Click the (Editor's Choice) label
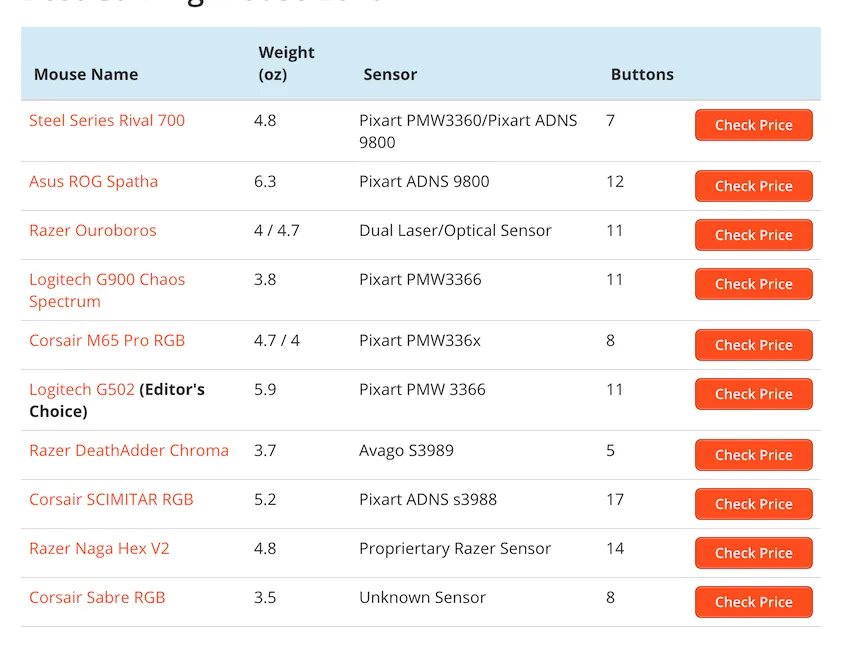The height and width of the screenshot is (656, 844). pos(117,400)
